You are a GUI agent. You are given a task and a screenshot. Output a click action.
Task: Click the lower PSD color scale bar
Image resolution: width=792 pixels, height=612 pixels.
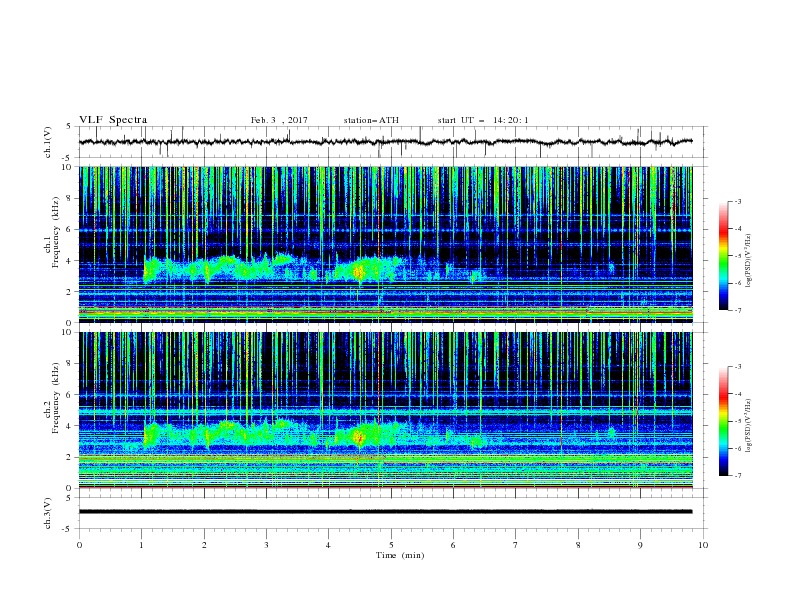pos(724,421)
